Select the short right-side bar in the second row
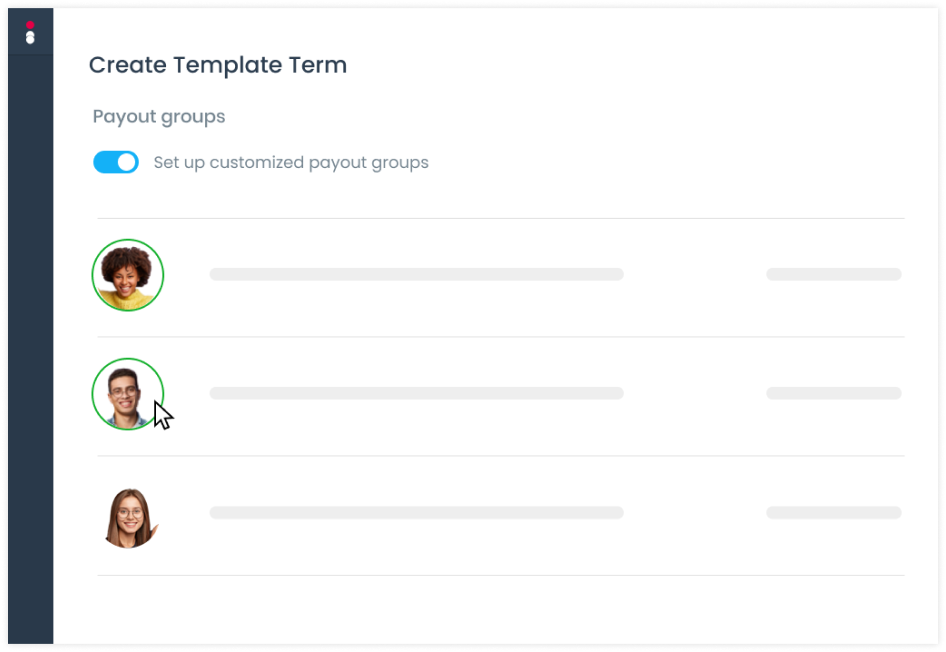 point(833,393)
